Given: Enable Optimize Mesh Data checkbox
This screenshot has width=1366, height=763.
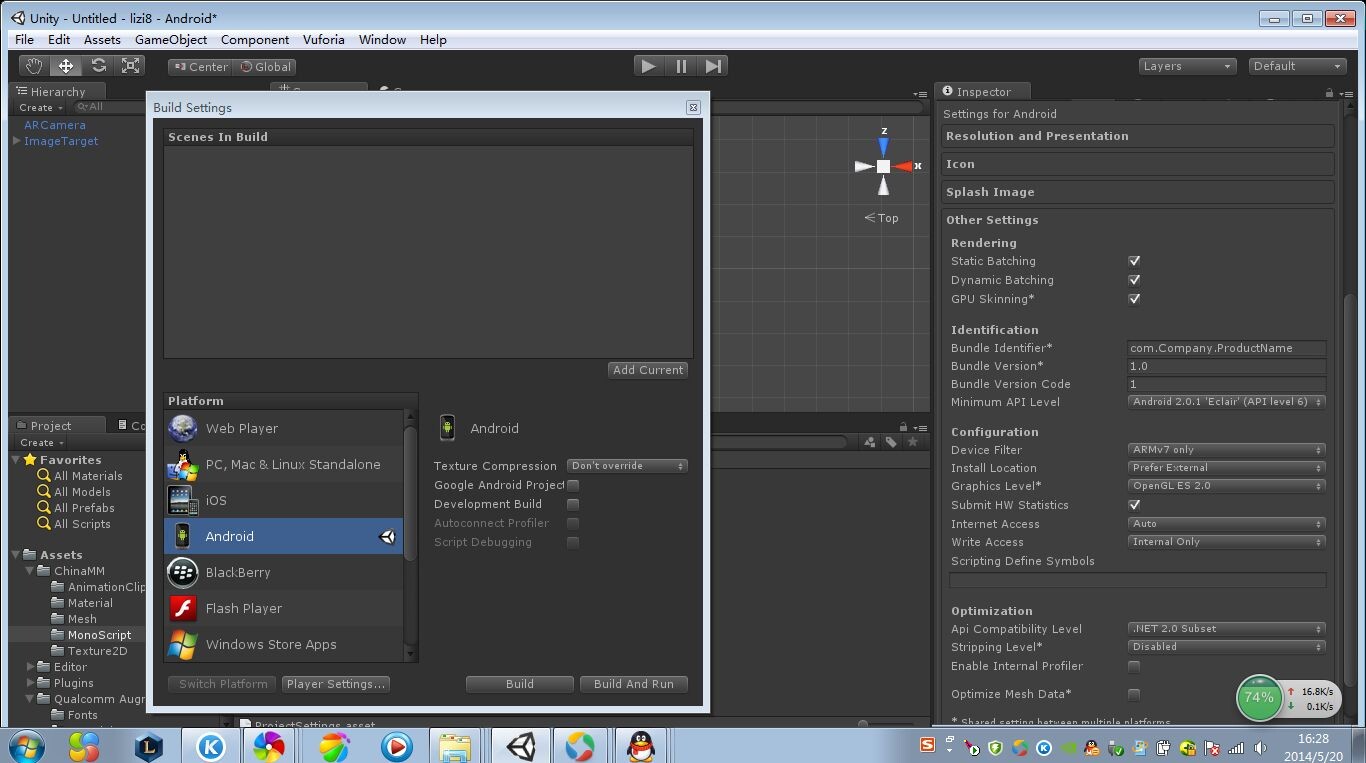Looking at the screenshot, I should coord(1134,694).
